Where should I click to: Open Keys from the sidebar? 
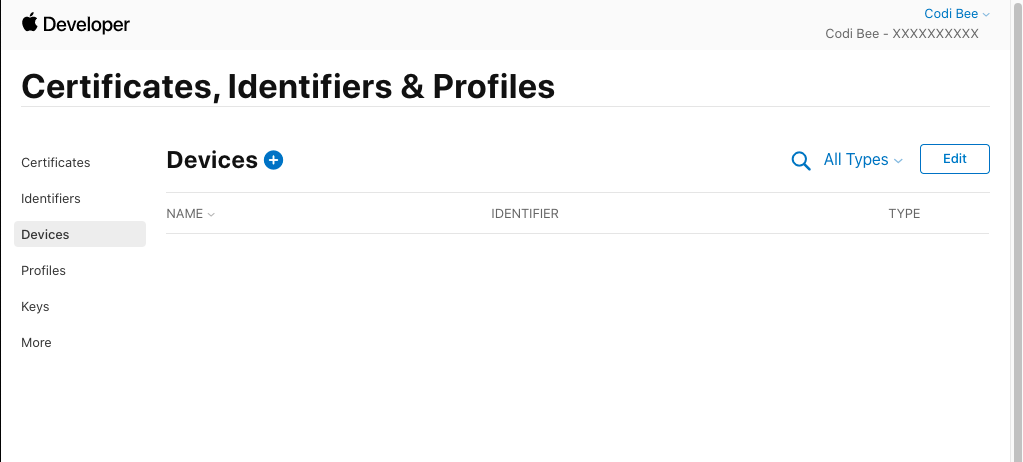coord(35,307)
